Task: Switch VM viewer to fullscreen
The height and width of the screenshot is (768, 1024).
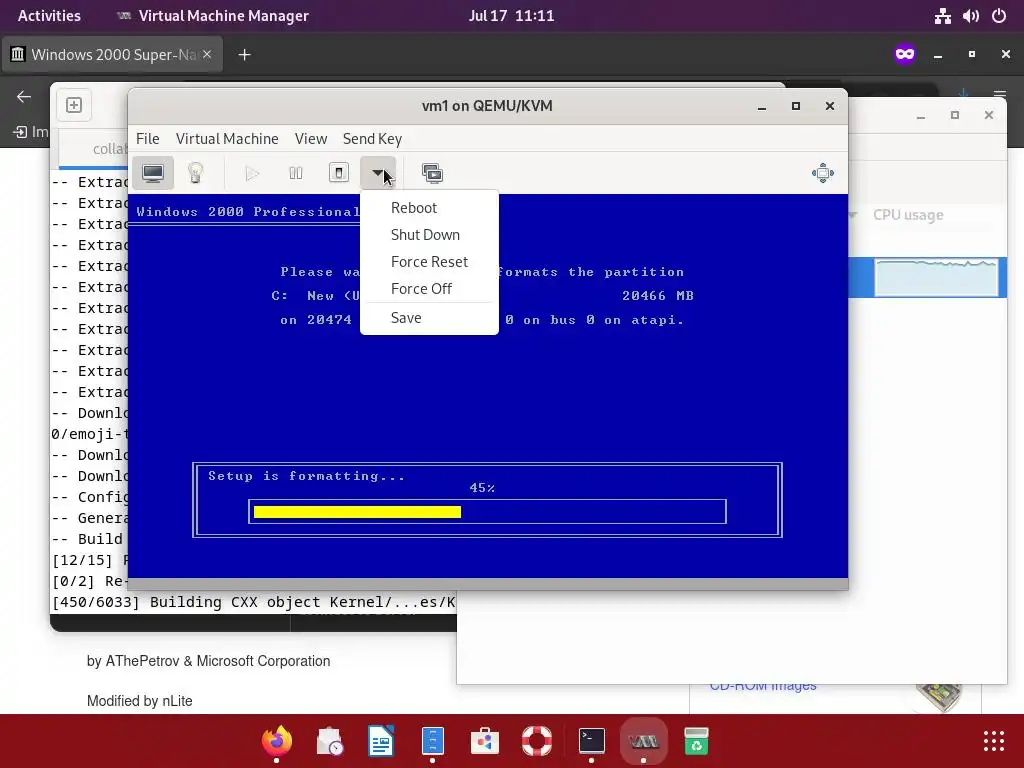Action: (822, 173)
